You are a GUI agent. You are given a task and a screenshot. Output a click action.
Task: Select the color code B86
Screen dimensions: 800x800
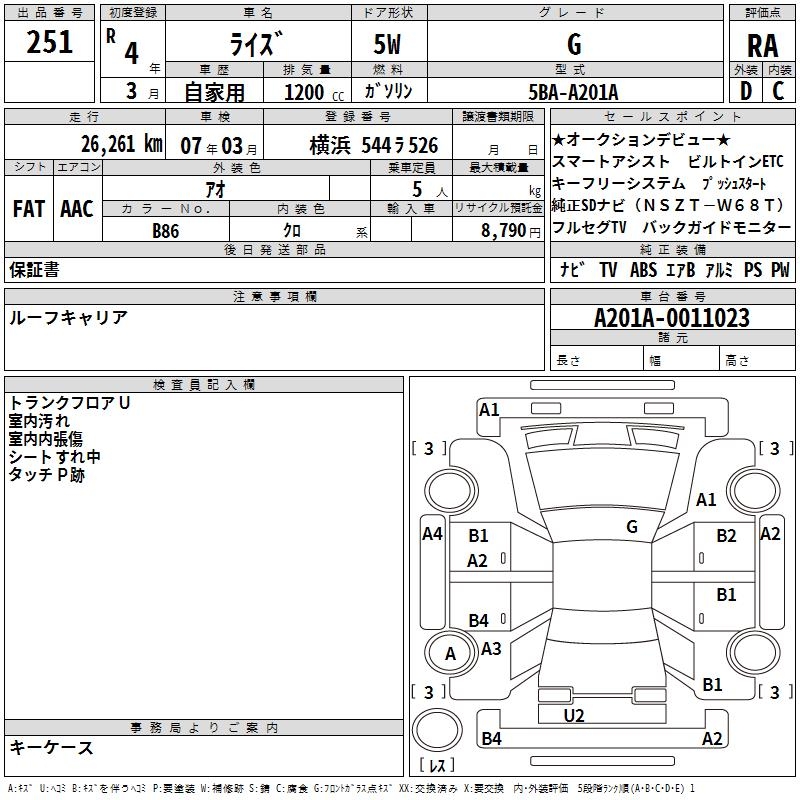[x=165, y=229]
